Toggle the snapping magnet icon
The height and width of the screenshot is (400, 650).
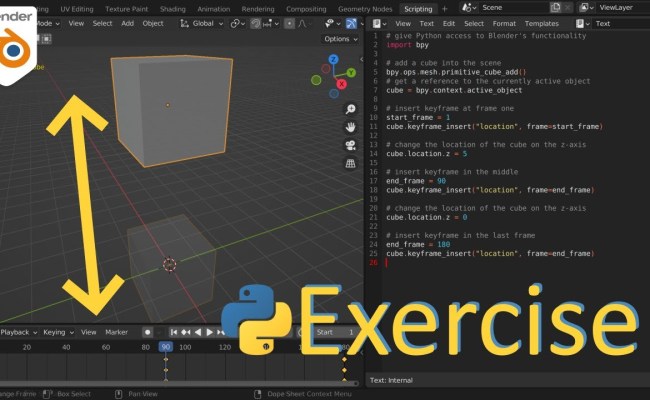(x=255, y=24)
